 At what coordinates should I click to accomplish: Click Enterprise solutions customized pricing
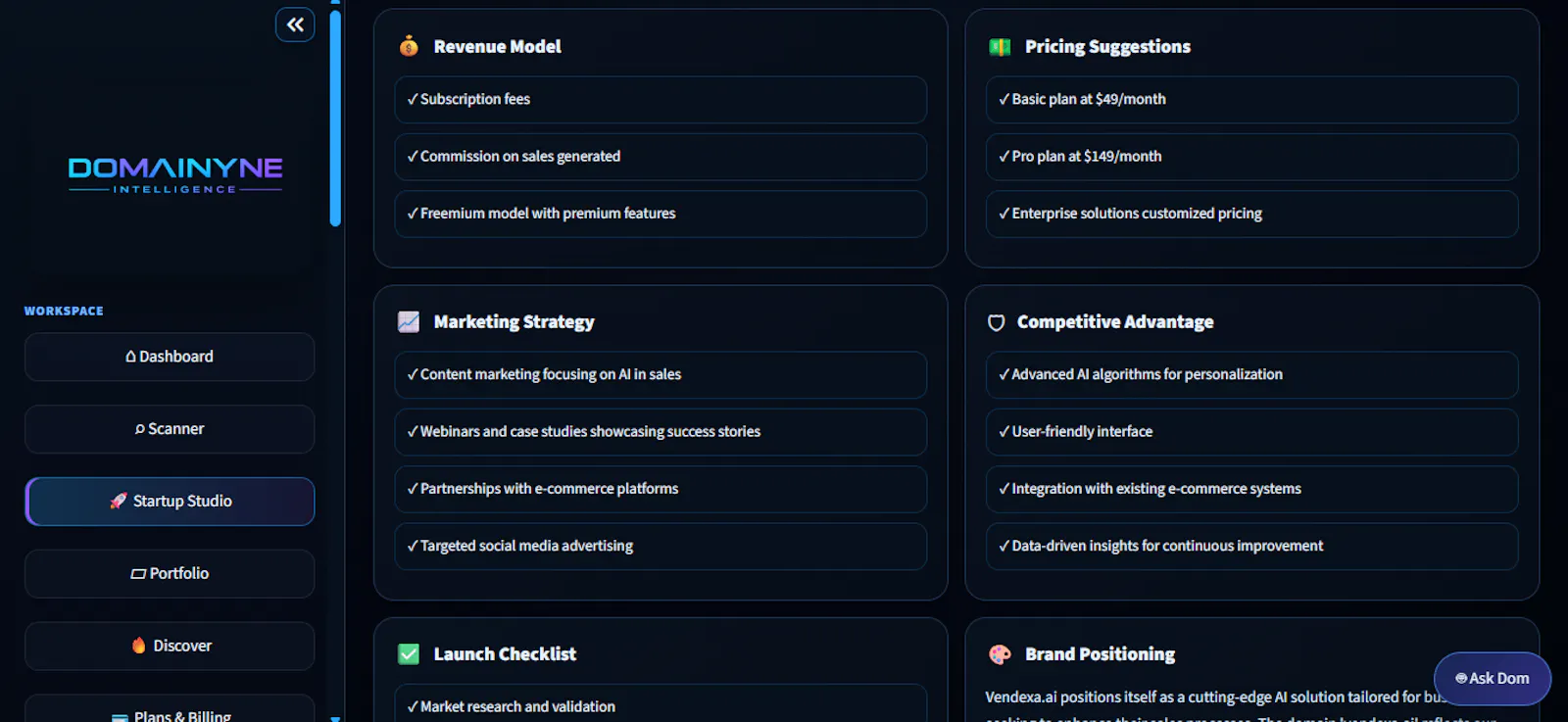tap(1251, 214)
